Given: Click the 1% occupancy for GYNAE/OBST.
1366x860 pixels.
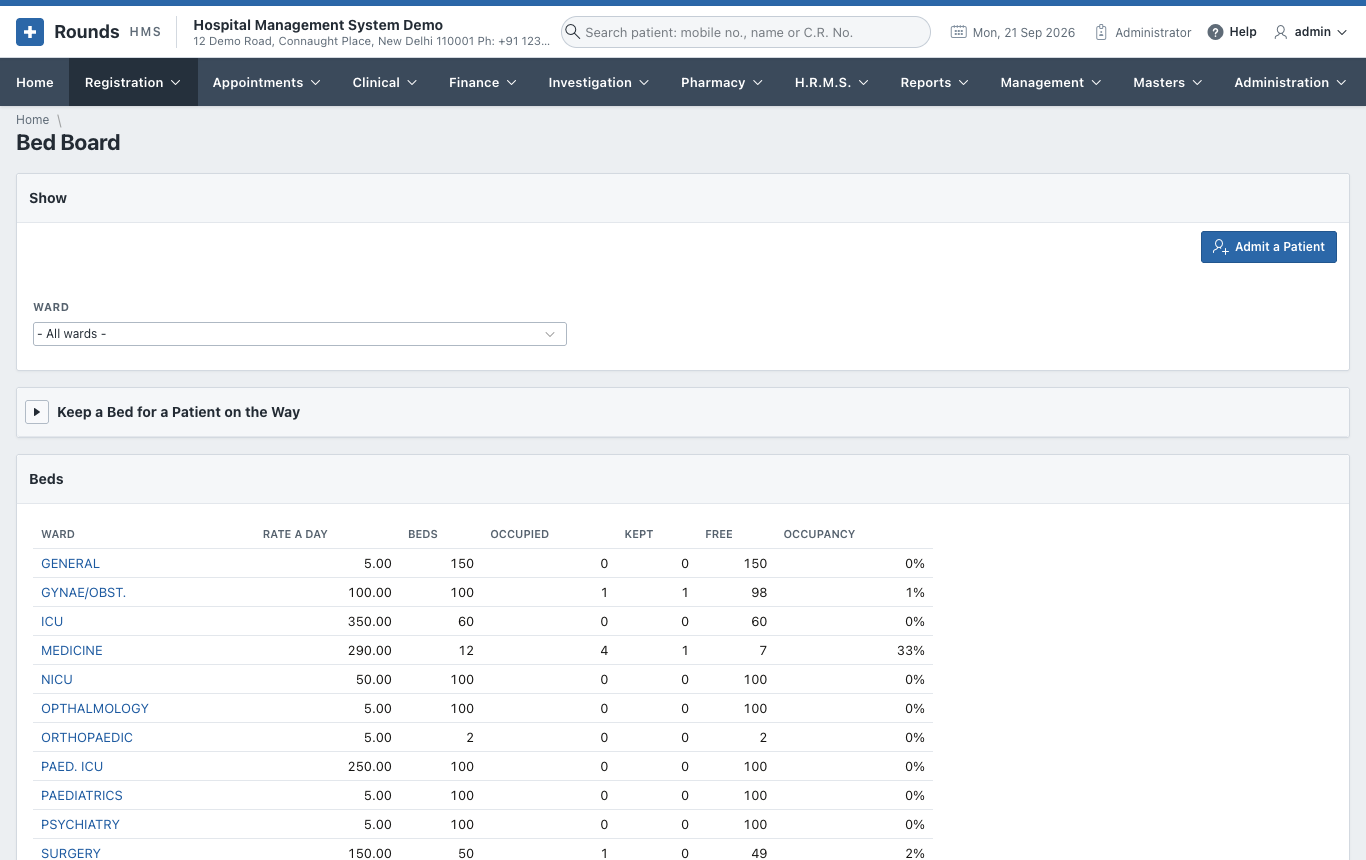Looking at the screenshot, I should coord(915,593).
